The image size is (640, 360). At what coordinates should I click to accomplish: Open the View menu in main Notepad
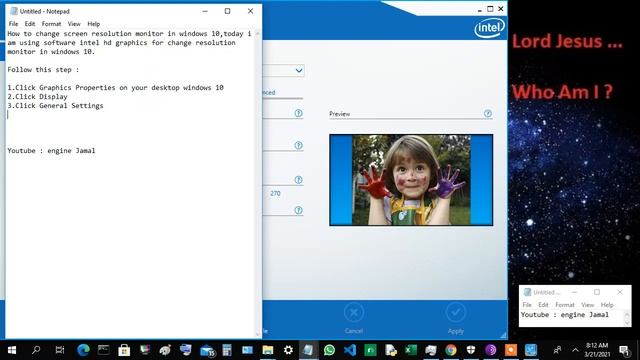pyautogui.click(x=74, y=24)
